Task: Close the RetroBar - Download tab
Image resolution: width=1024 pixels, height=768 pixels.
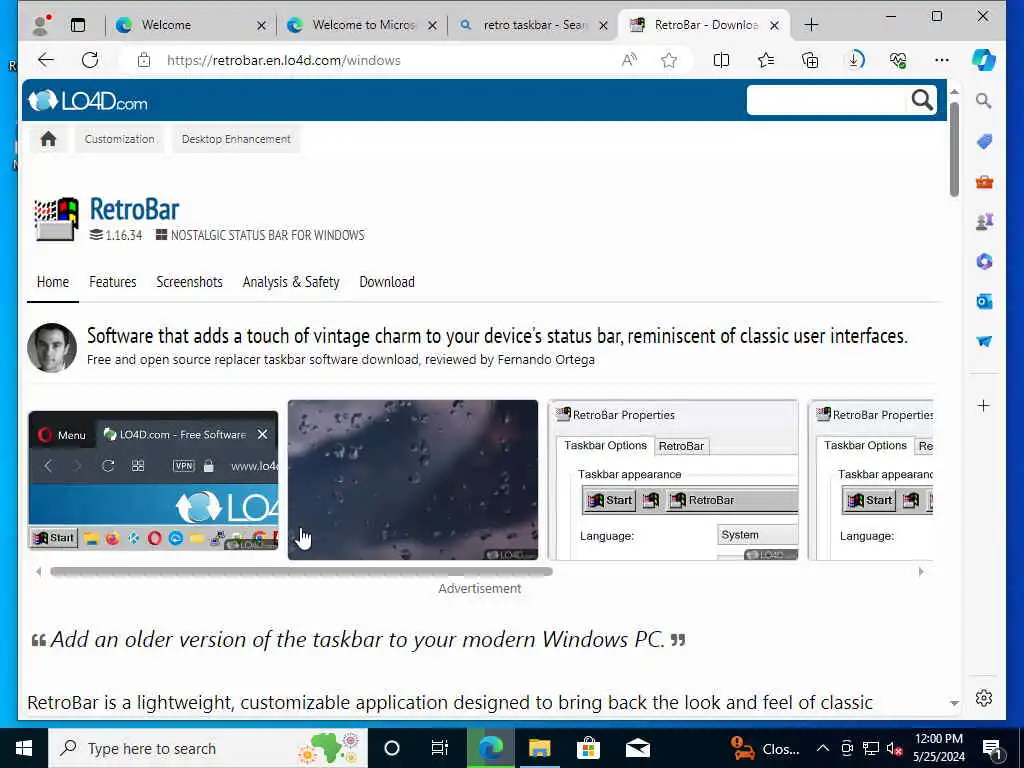Action: click(x=774, y=25)
